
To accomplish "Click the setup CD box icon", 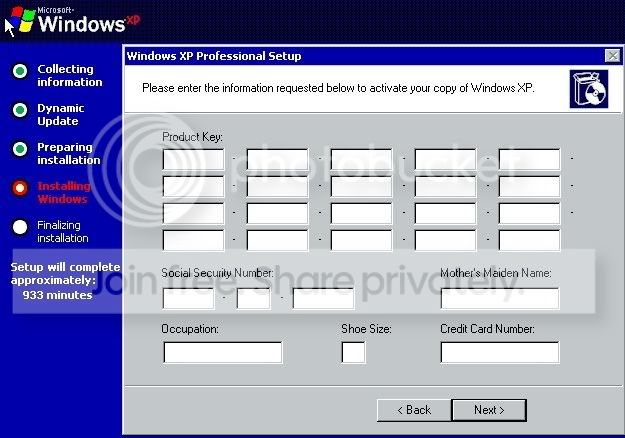I will tap(589, 89).
